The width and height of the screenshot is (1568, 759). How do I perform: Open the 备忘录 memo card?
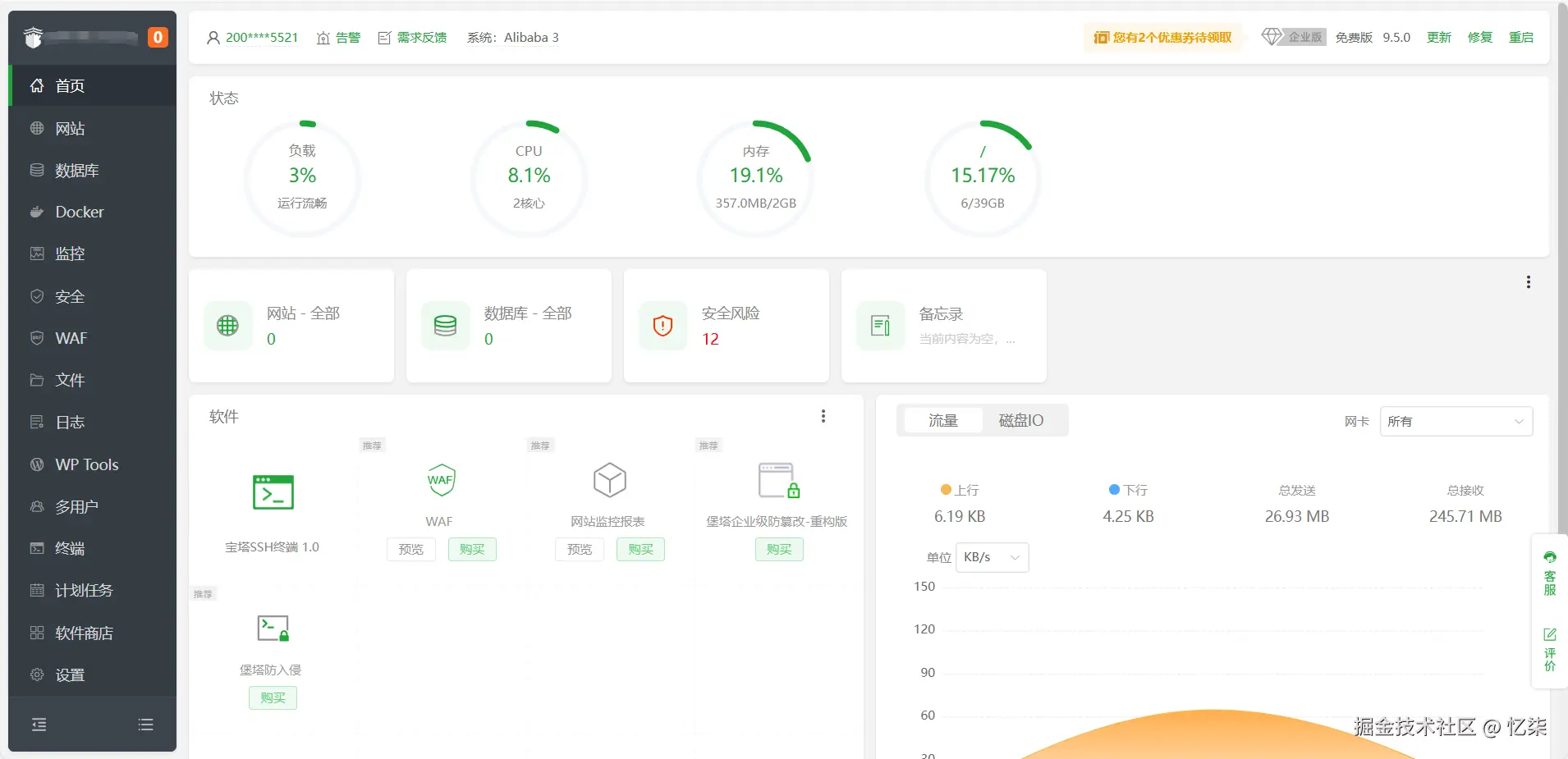point(944,326)
